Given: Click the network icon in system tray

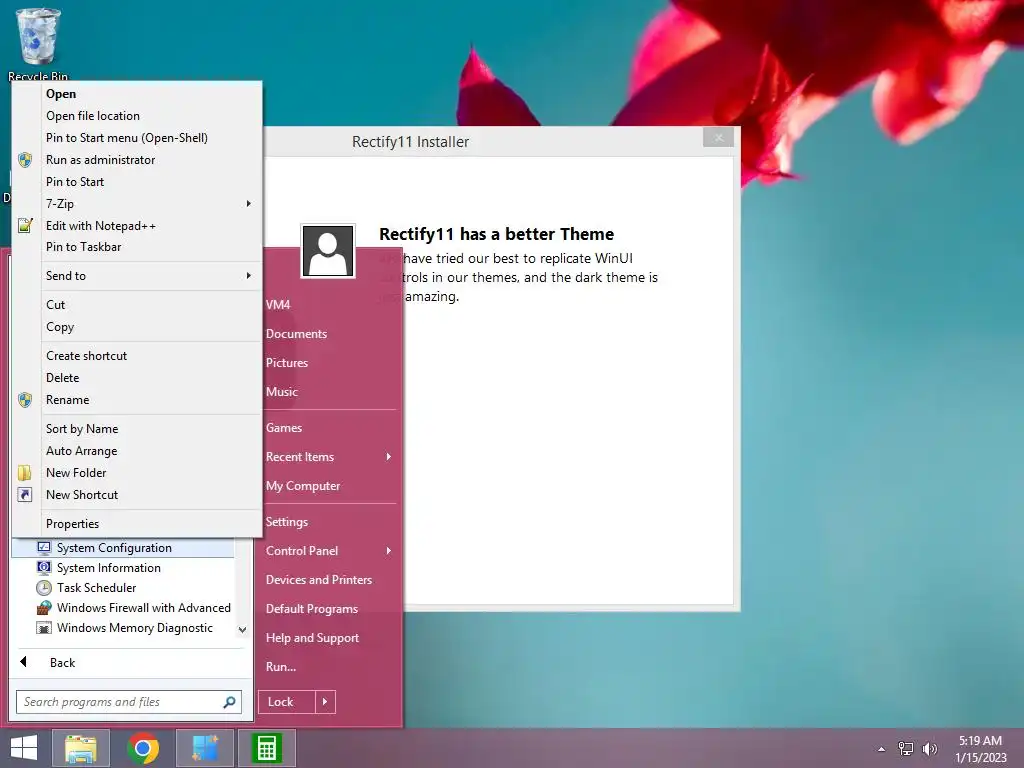Looking at the screenshot, I should tap(906, 749).
